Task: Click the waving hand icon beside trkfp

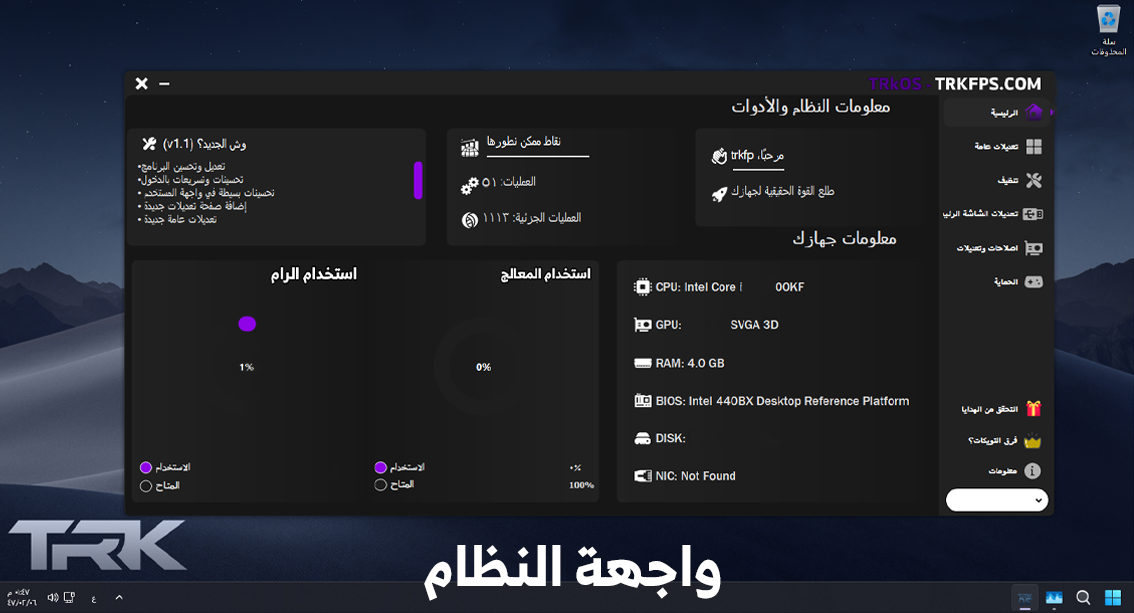Action: click(719, 155)
